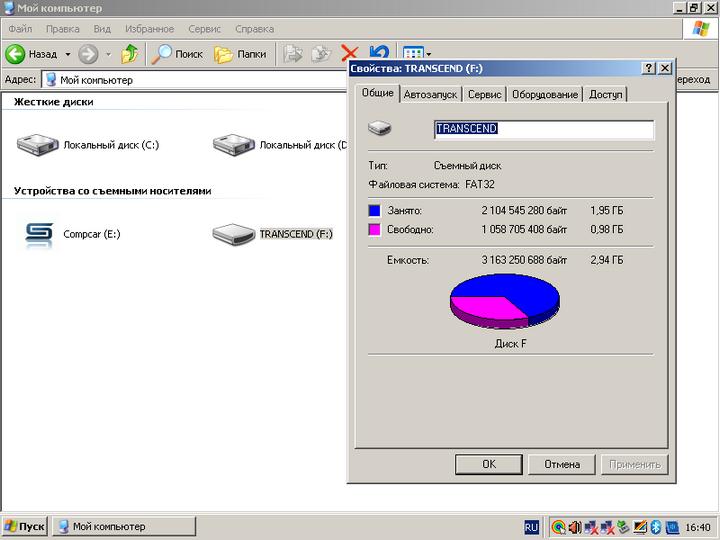Click the speaker volume tray icon
The height and width of the screenshot is (540, 720).
(x=574, y=527)
